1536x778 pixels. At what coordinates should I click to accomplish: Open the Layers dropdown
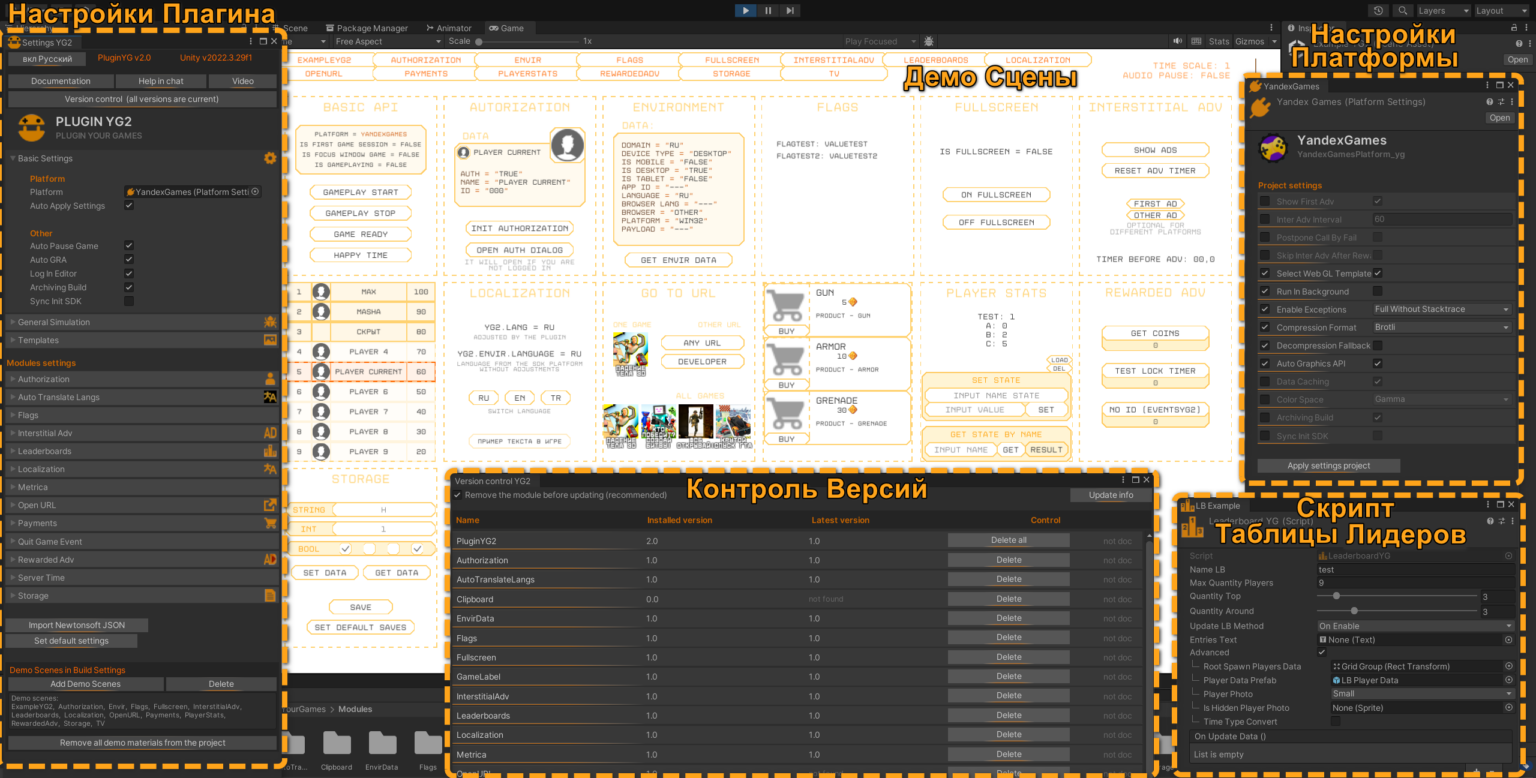[1444, 10]
